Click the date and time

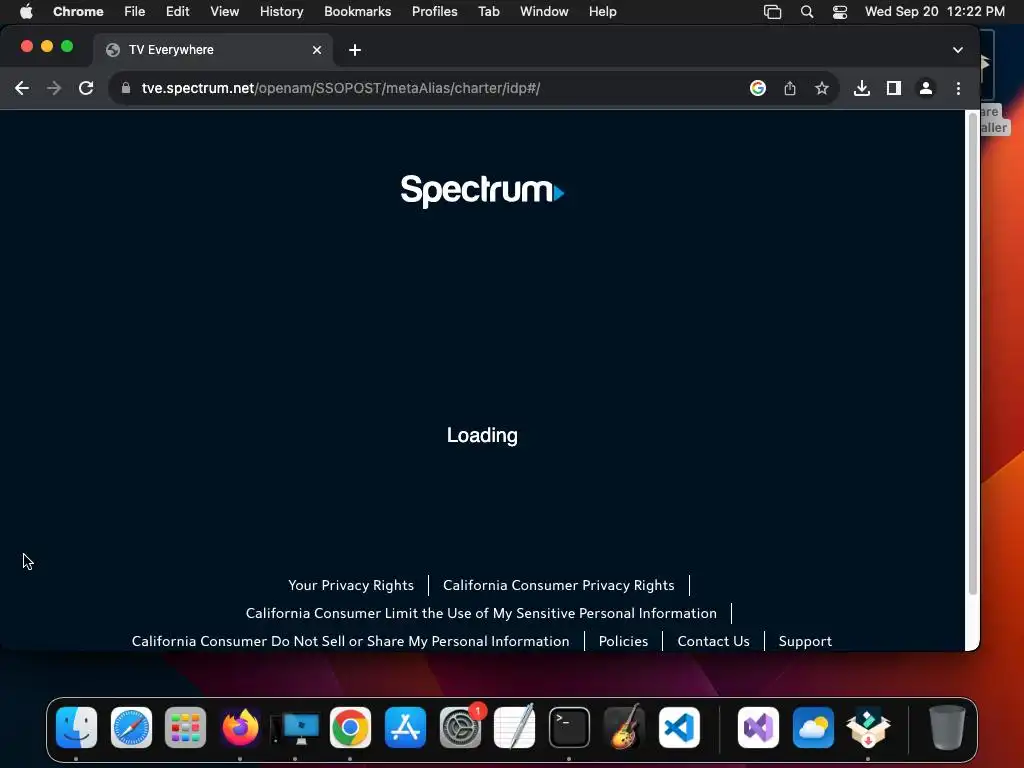[x=935, y=11]
